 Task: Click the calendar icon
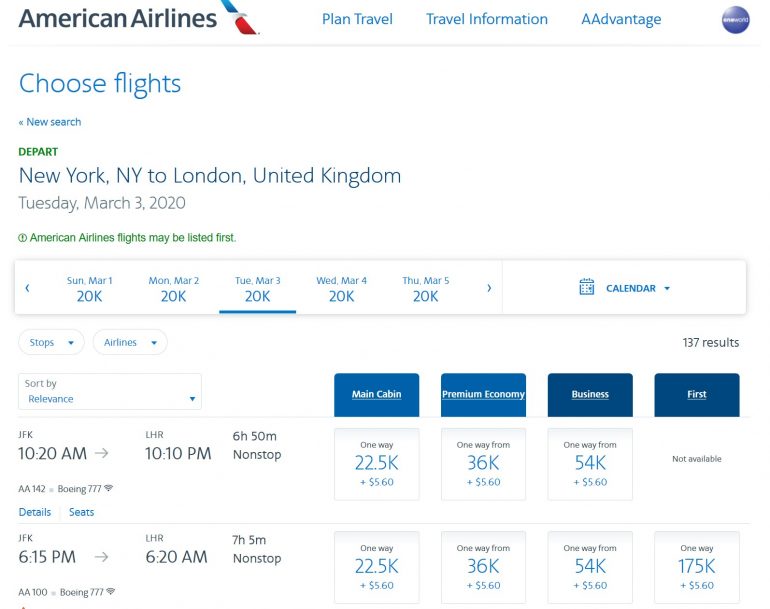(587, 288)
